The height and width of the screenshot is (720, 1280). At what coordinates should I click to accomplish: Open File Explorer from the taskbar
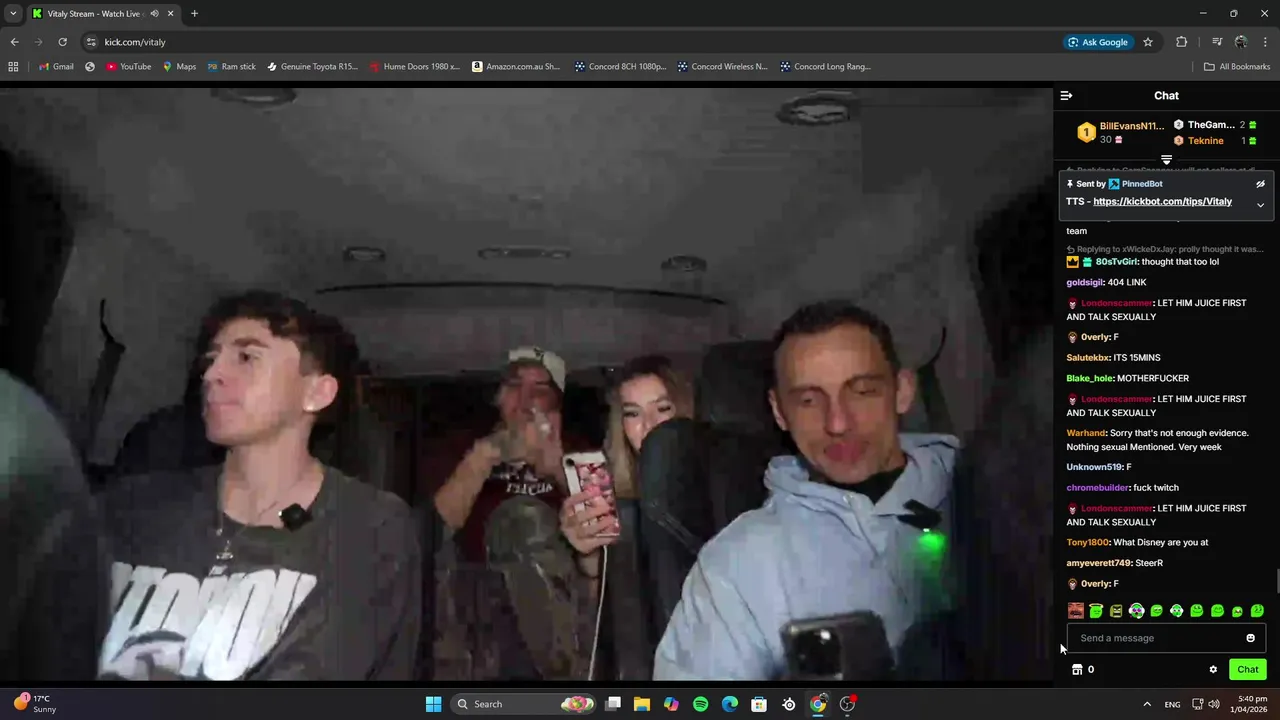pos(642,704)
